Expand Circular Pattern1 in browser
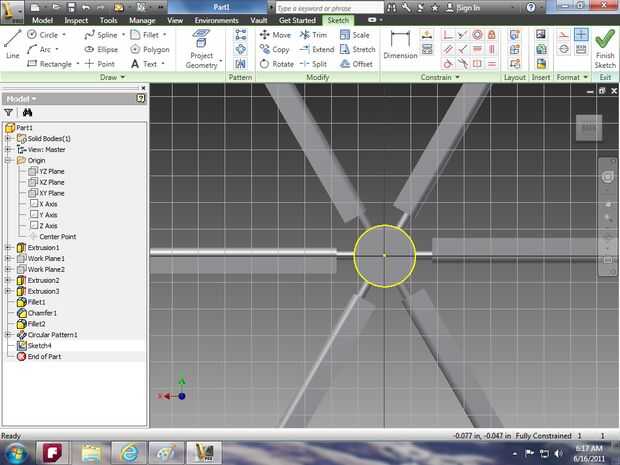This screenshot has width=620, height=465. pyautogui.click(x=9, y=335)
